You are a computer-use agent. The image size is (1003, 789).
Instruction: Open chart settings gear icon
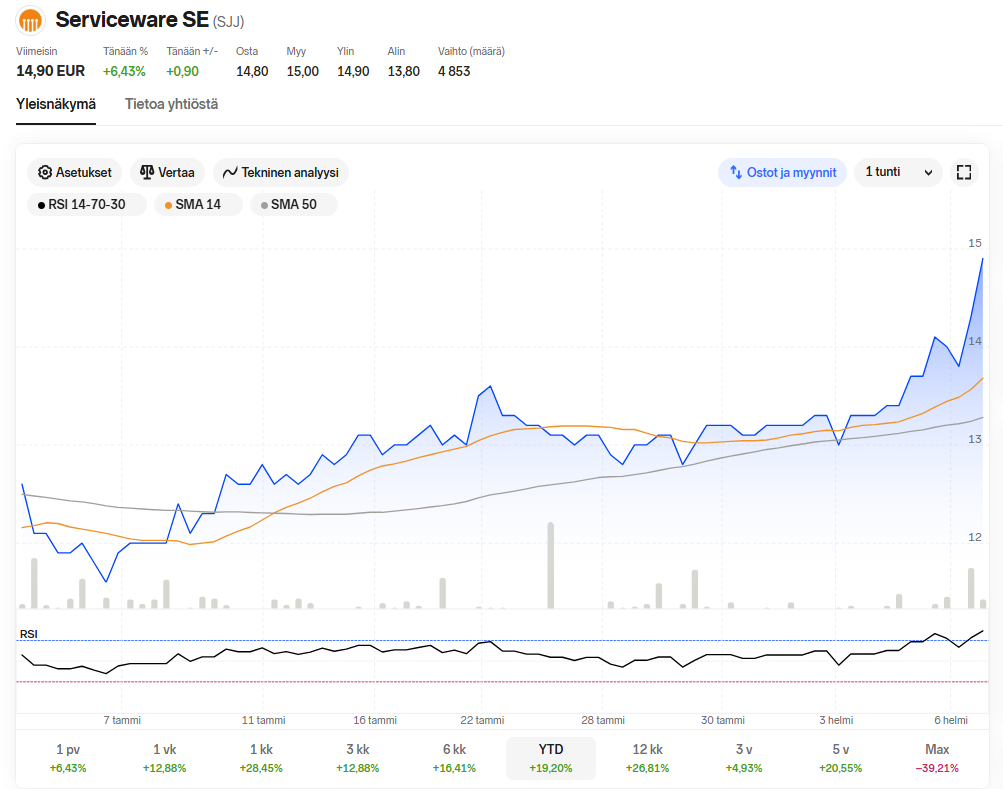click(x=45, y=172)
